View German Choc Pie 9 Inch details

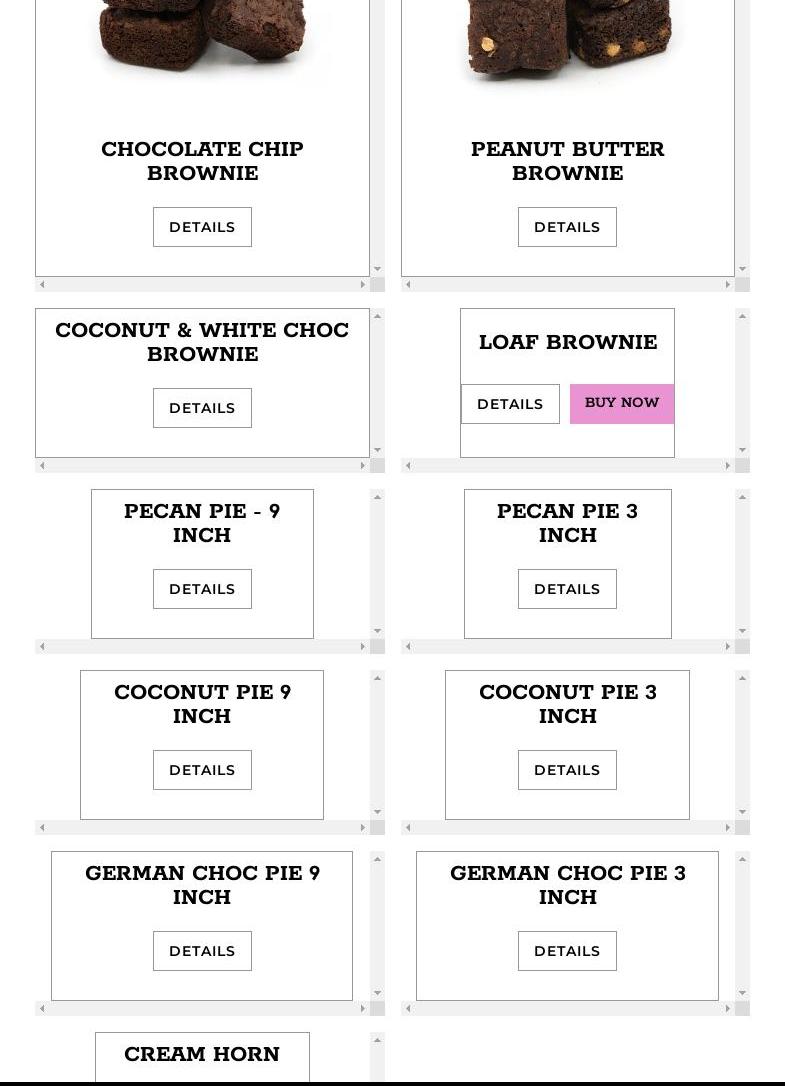pyautogui.click(x=202, y=951)
